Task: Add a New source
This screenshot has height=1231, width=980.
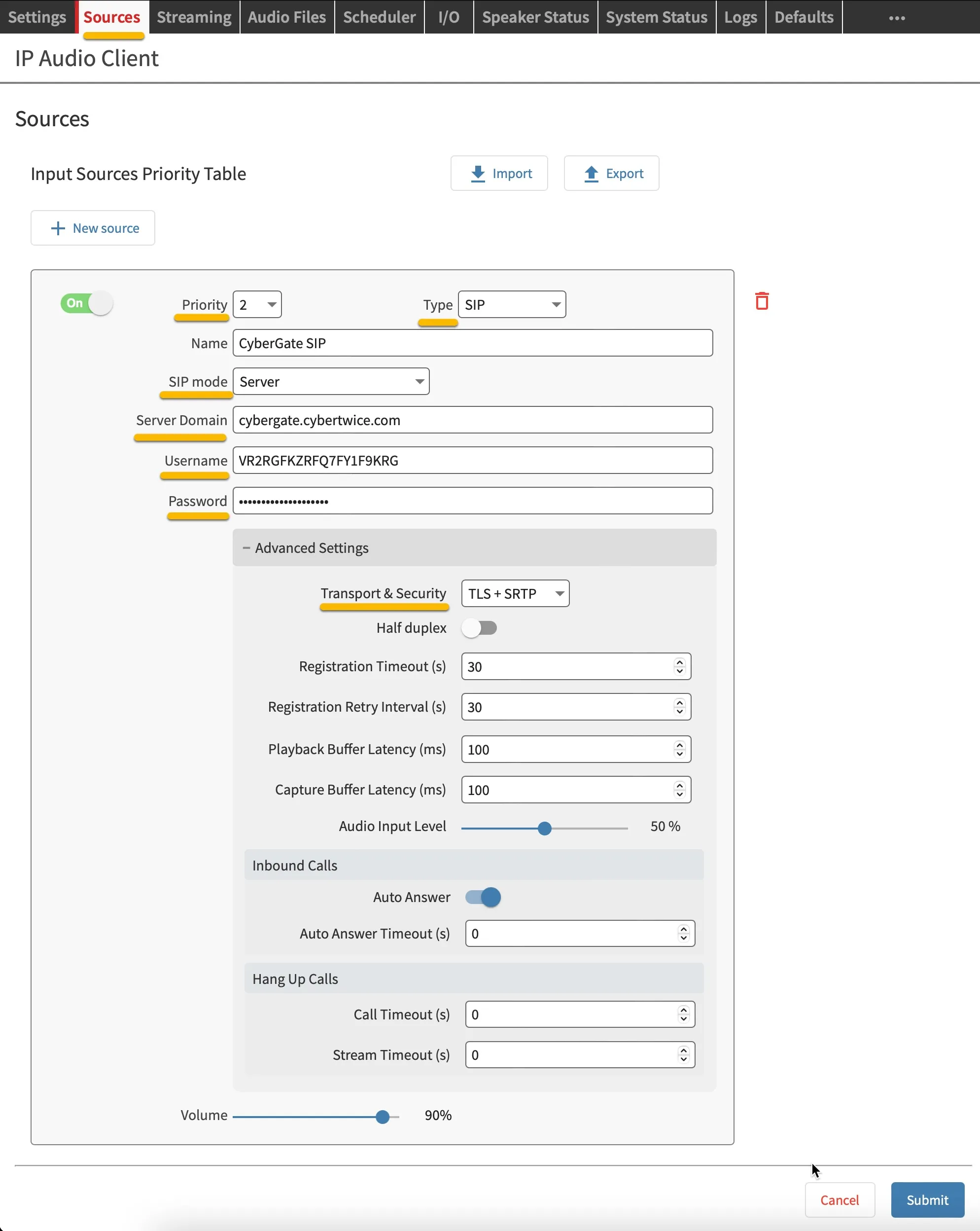Action: pyautogui.click(x=93, y=228)
